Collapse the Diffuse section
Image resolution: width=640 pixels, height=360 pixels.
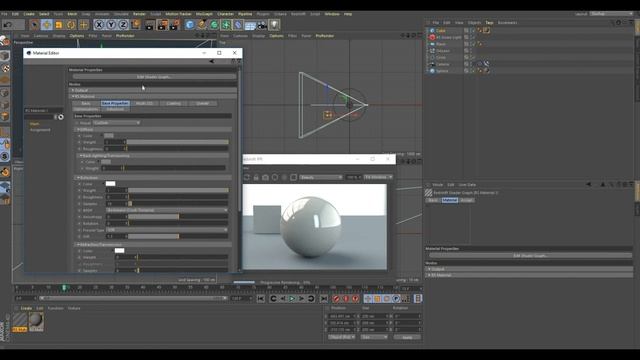[153, 129]
